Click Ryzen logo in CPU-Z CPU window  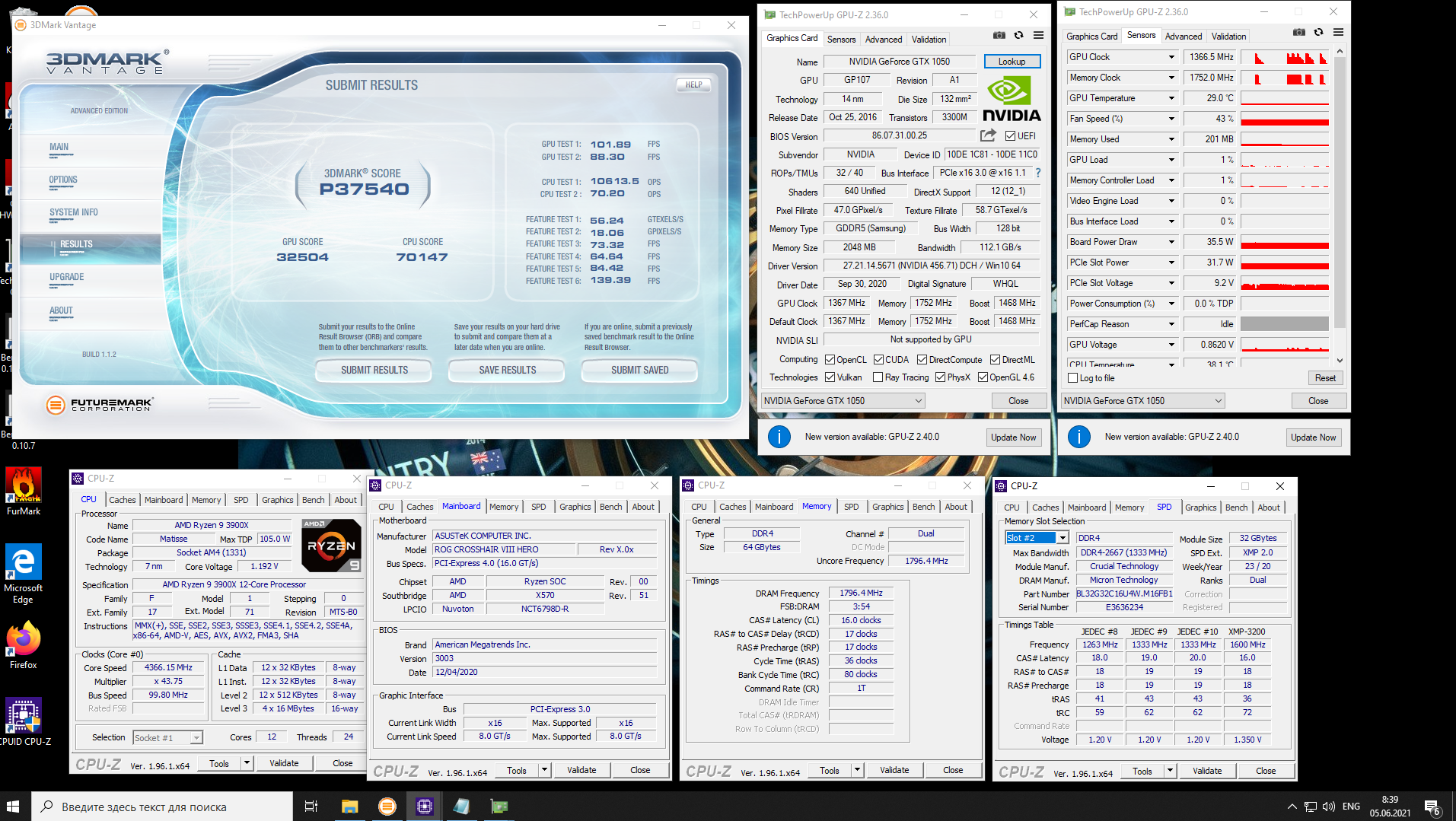331,545
